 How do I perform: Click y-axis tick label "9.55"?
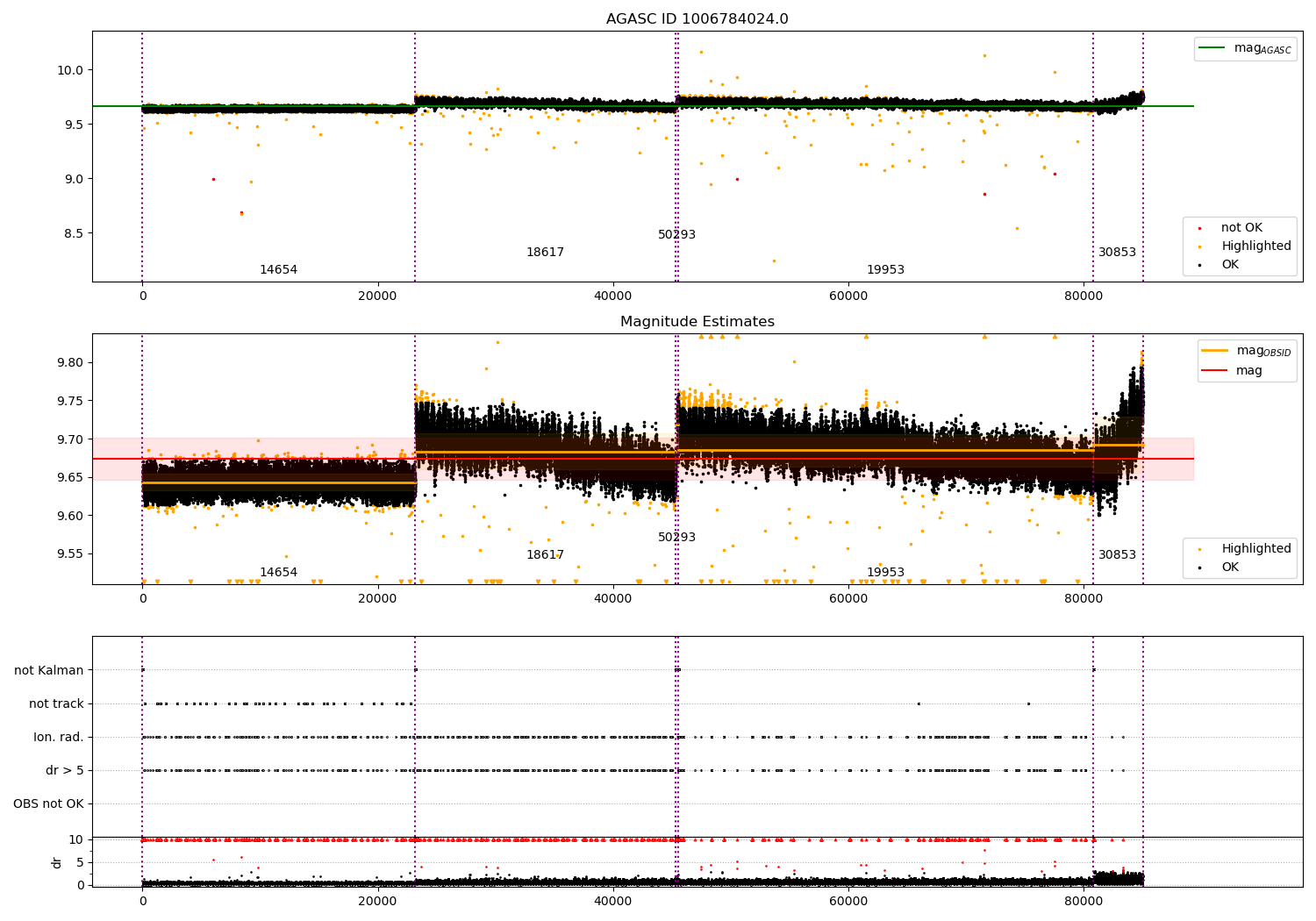(70, 553)
